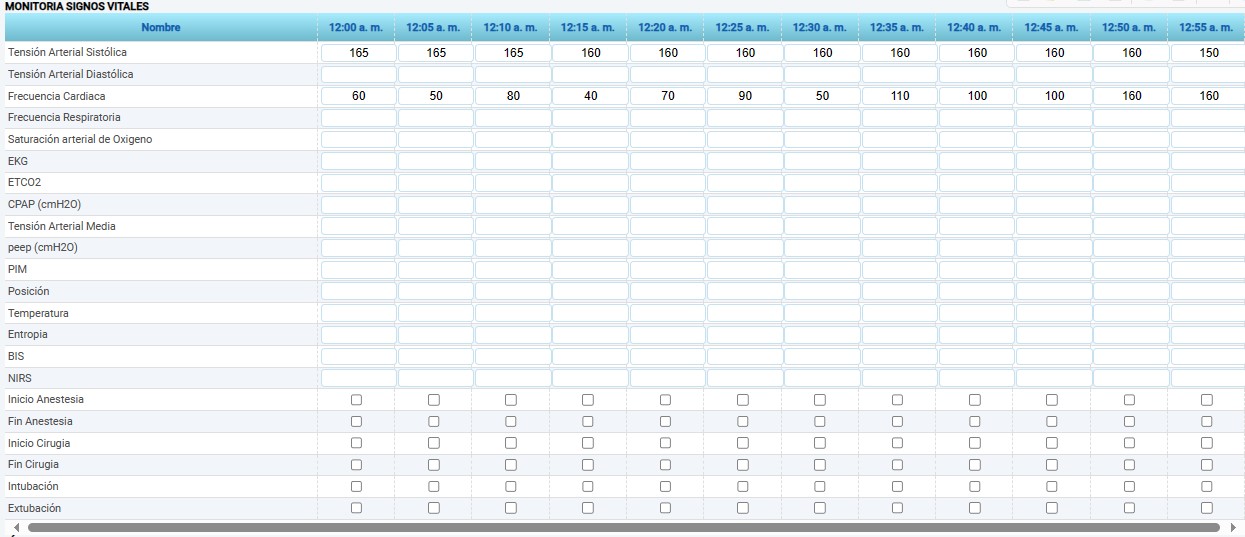Tick Inicio Cirugia checkbox at 12:20 a. m.
1245x537 pixels.
(666, 443)
